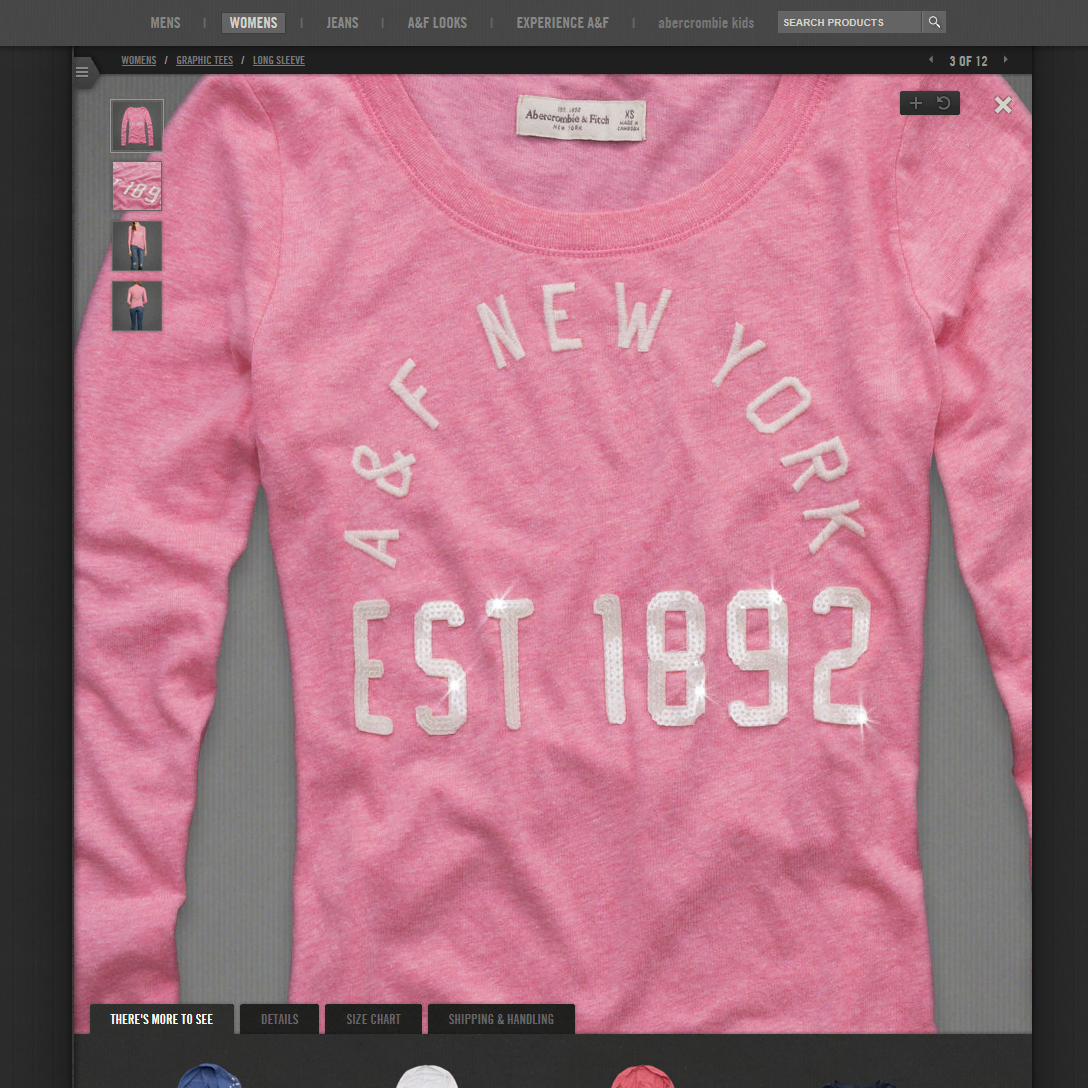This screenshot has height=1088, width=1088.
Task: Reset the image view with the rotate icon
Action: [x=944, y=102]
